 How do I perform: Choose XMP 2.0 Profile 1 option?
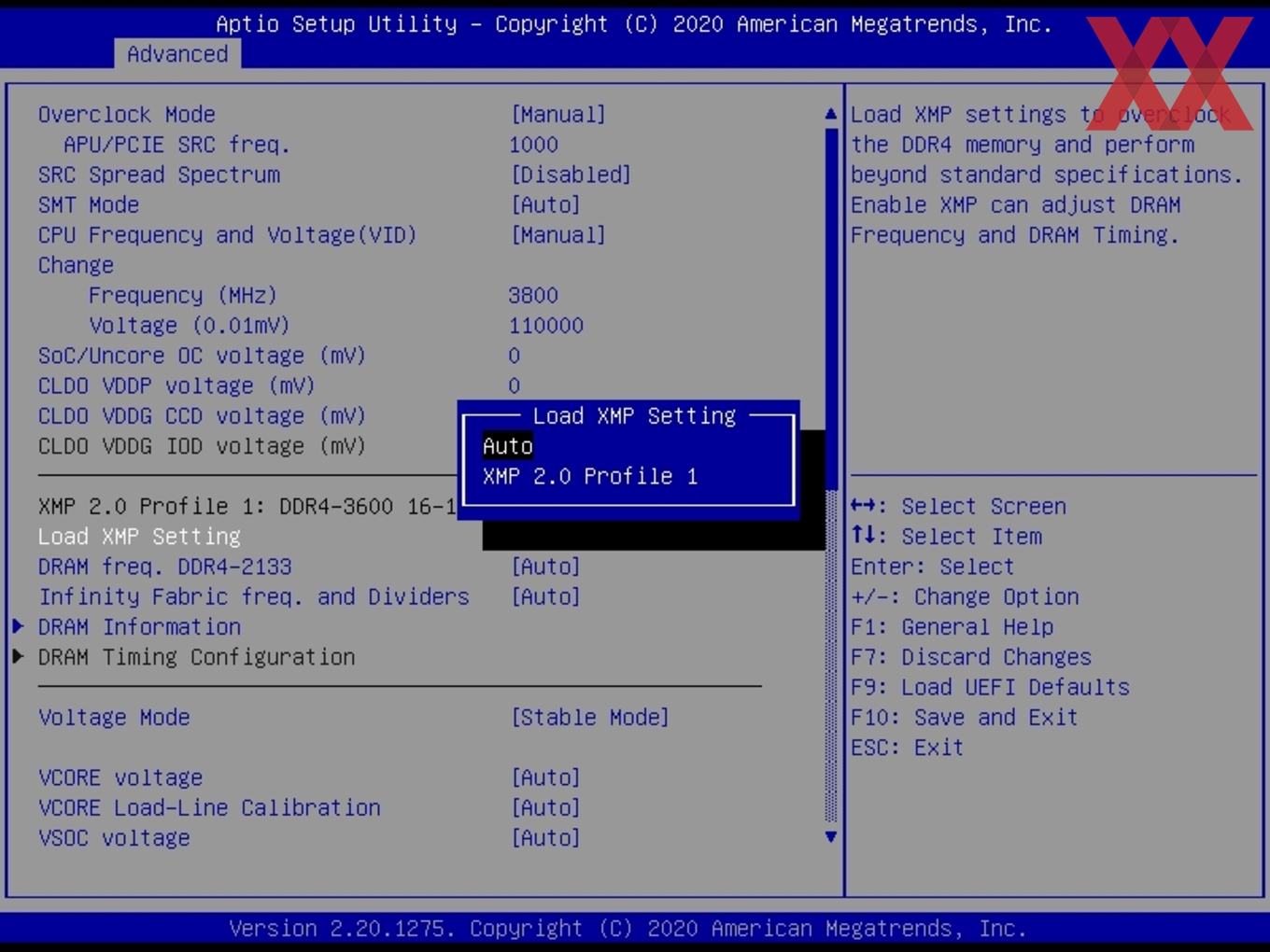(x=590, y=476)
